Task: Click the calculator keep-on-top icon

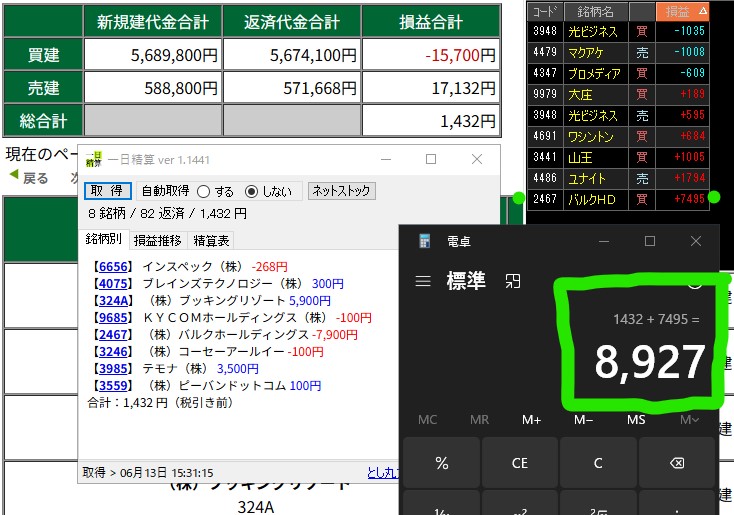Action: [513, 281]
